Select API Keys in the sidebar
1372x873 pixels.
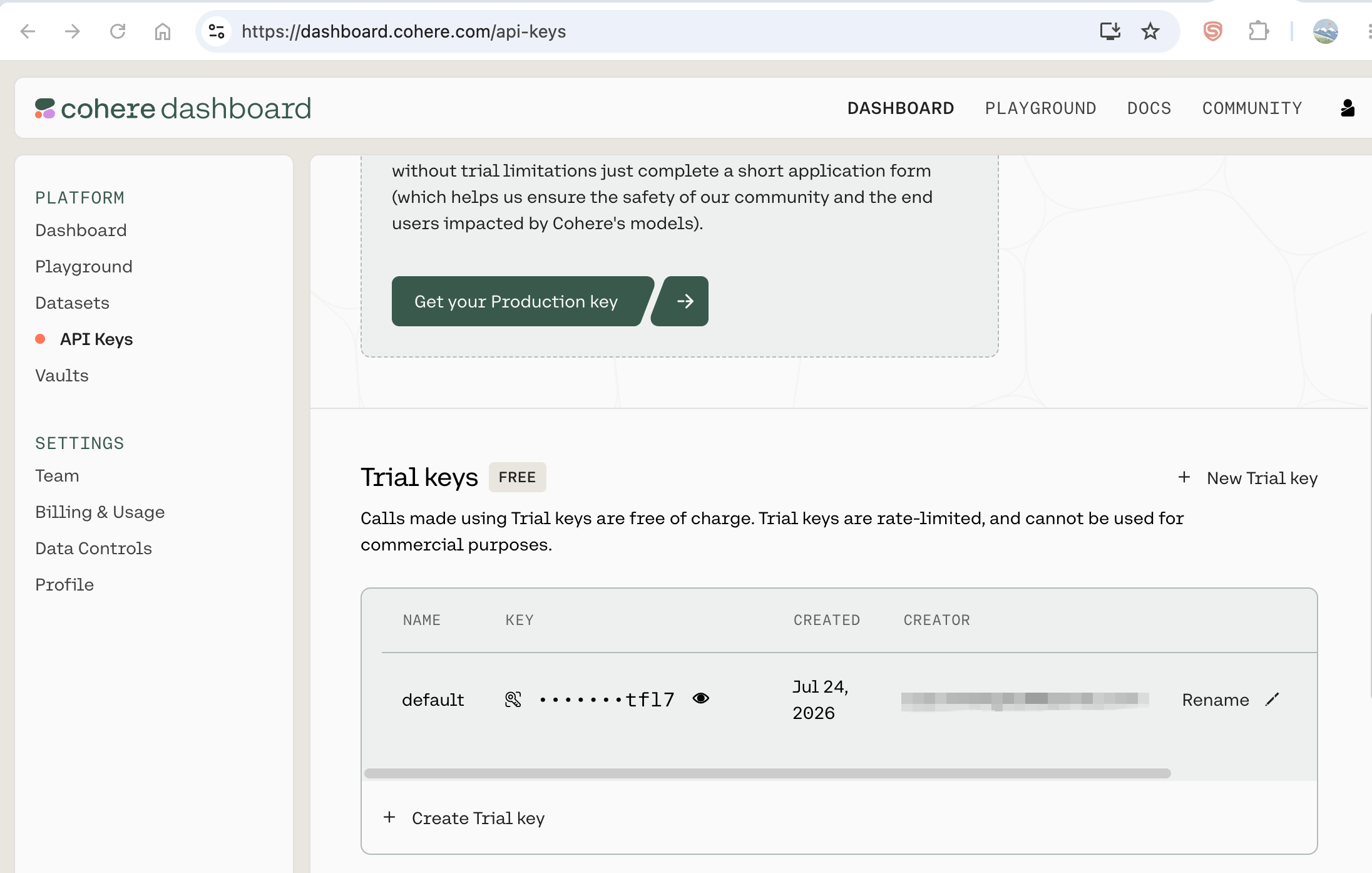[96, 339]
